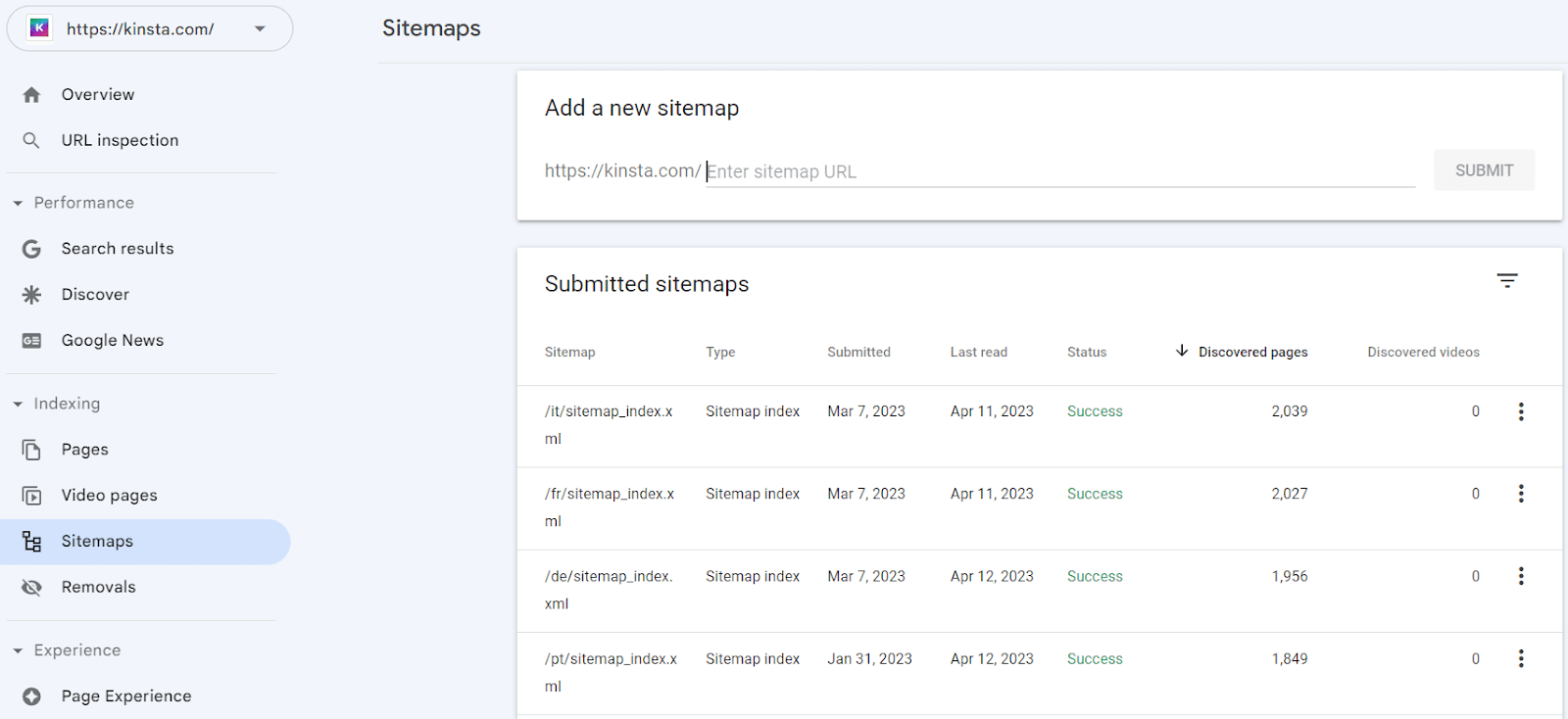This screenshot has width=1568, height=719.
Task: Click the Sitemaps tree icon
Action: (31, 542)
